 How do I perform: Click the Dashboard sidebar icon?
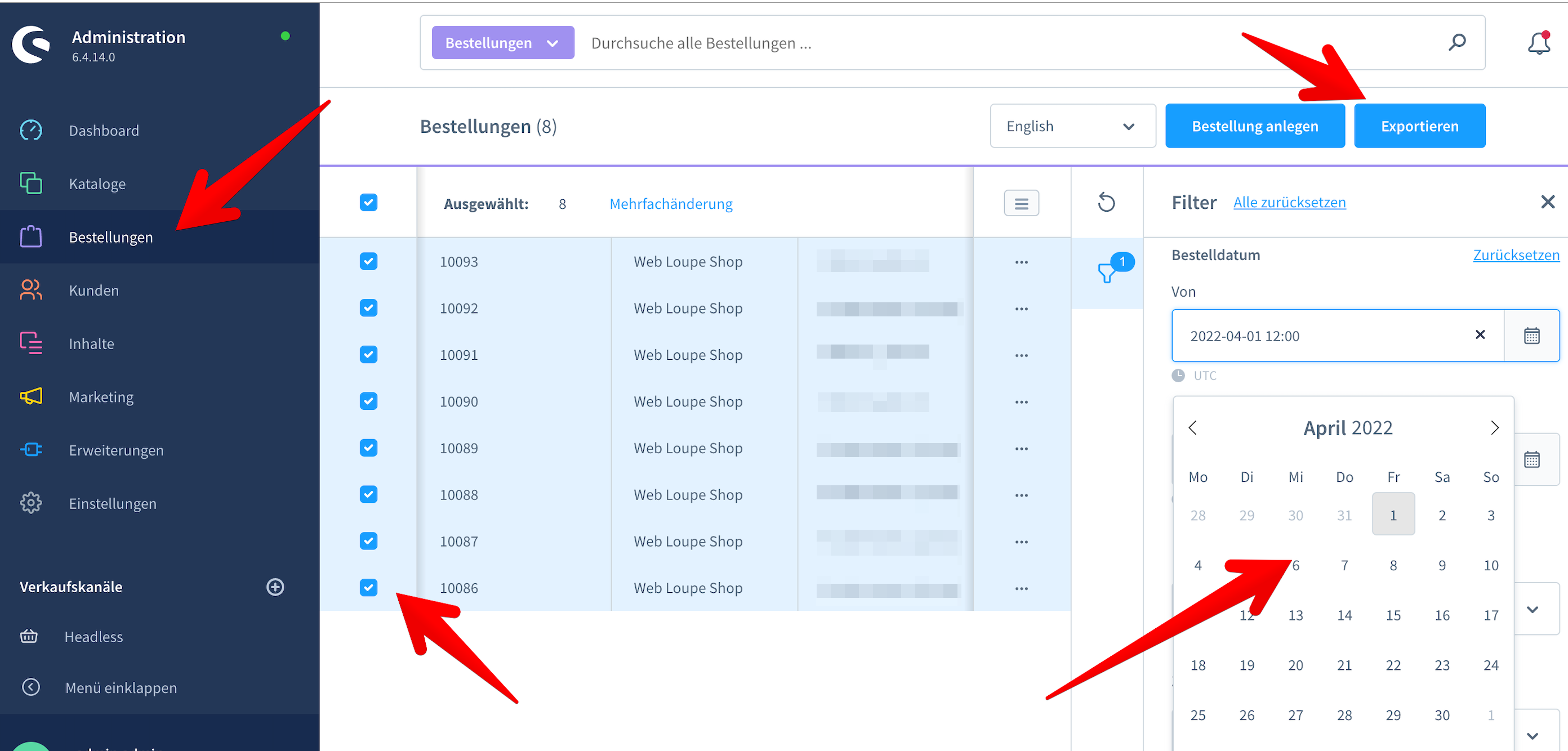(30, 130)
